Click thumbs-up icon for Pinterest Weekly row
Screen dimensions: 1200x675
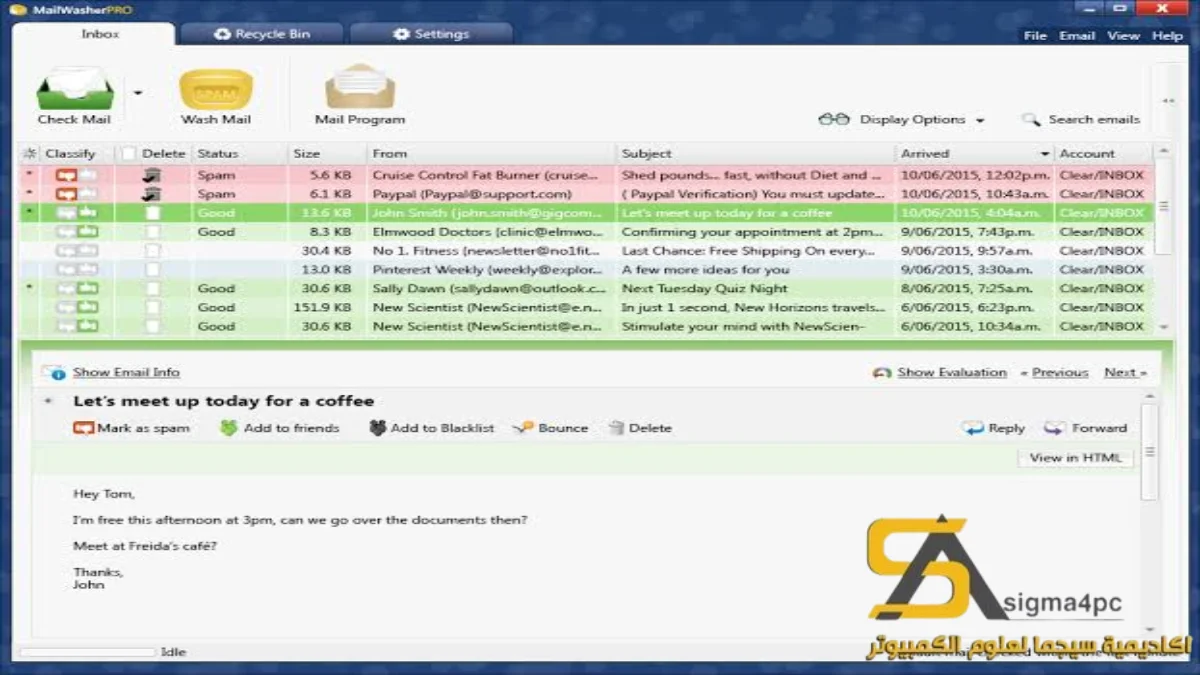point(88,270)
